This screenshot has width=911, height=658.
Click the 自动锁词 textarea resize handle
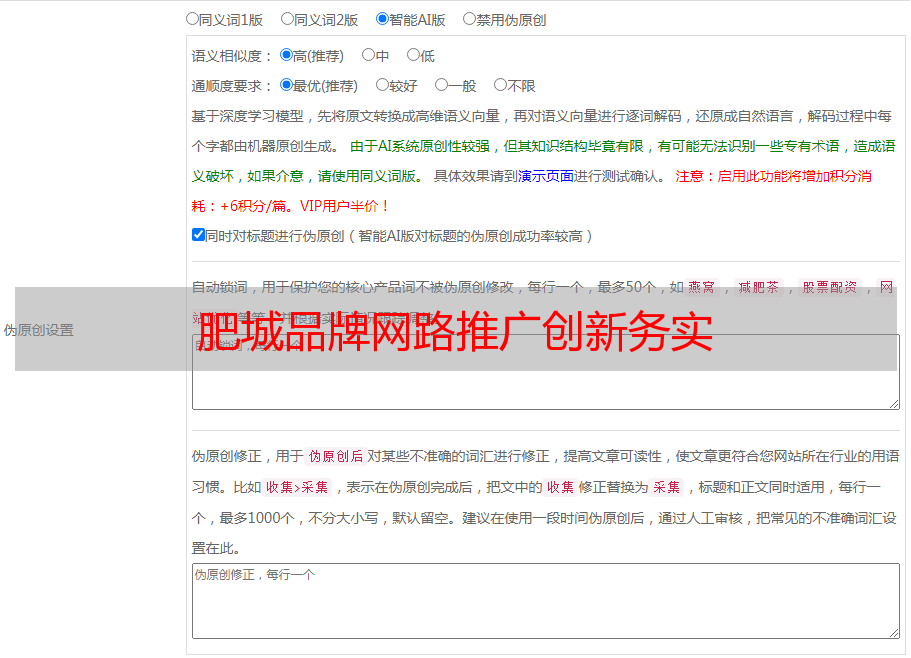pyautogui.click(x=894, y=404)
